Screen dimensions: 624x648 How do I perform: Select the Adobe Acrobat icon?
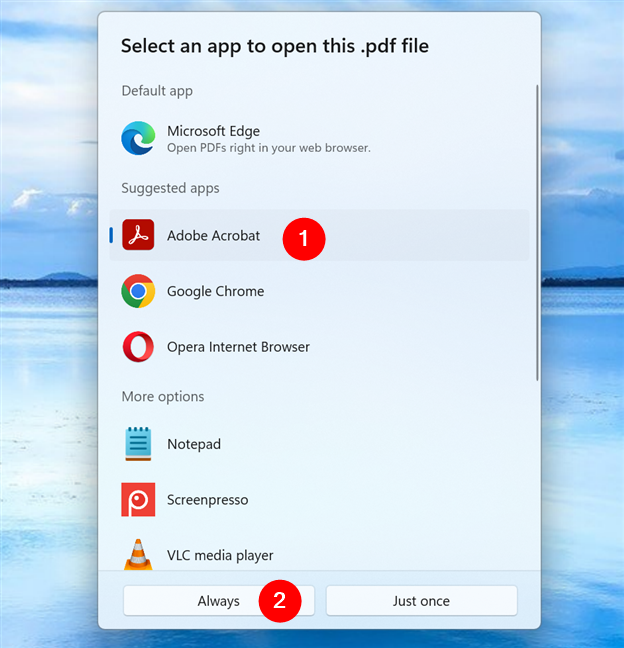pos(138,235)
